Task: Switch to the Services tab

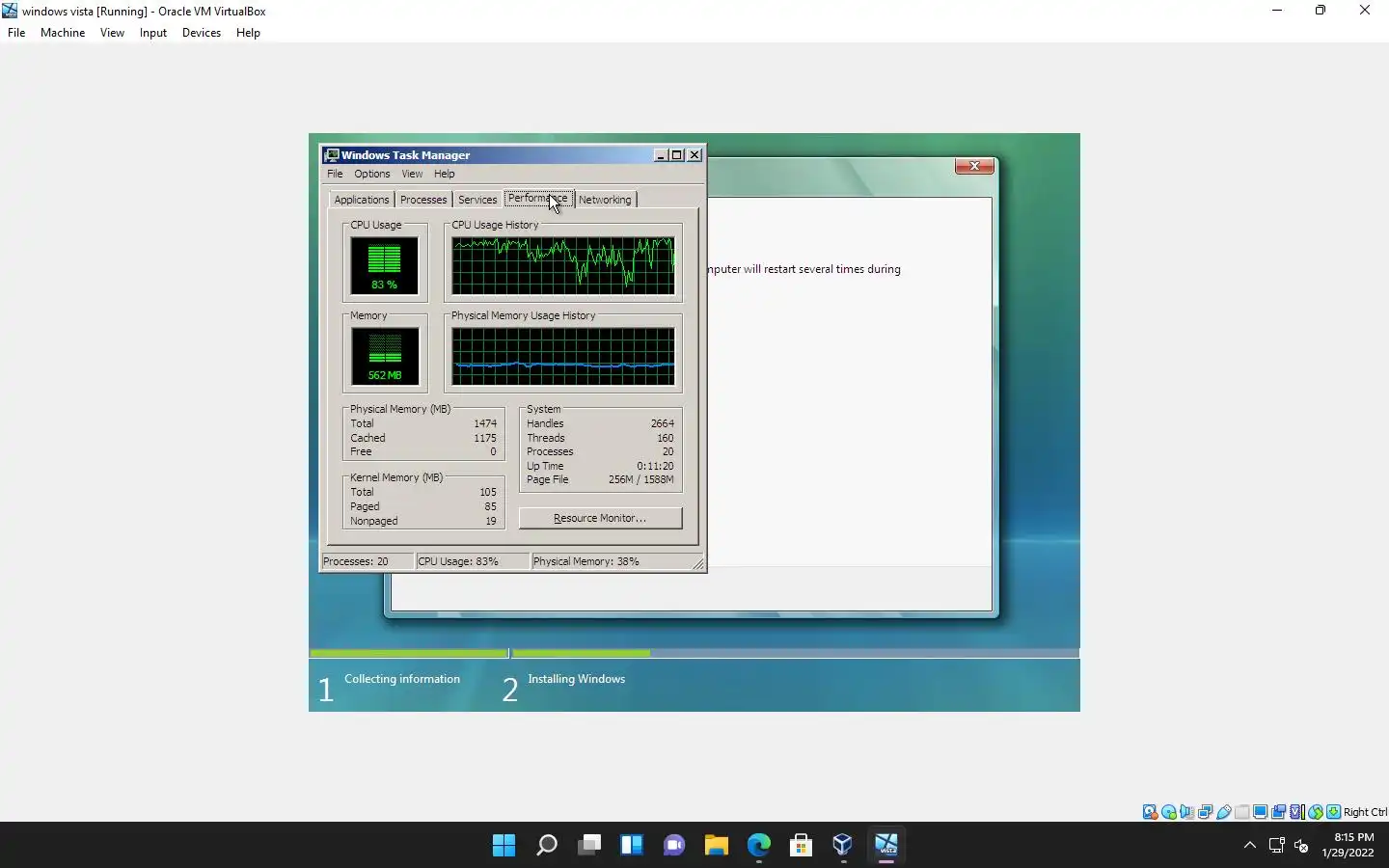Action: point(477,200)
